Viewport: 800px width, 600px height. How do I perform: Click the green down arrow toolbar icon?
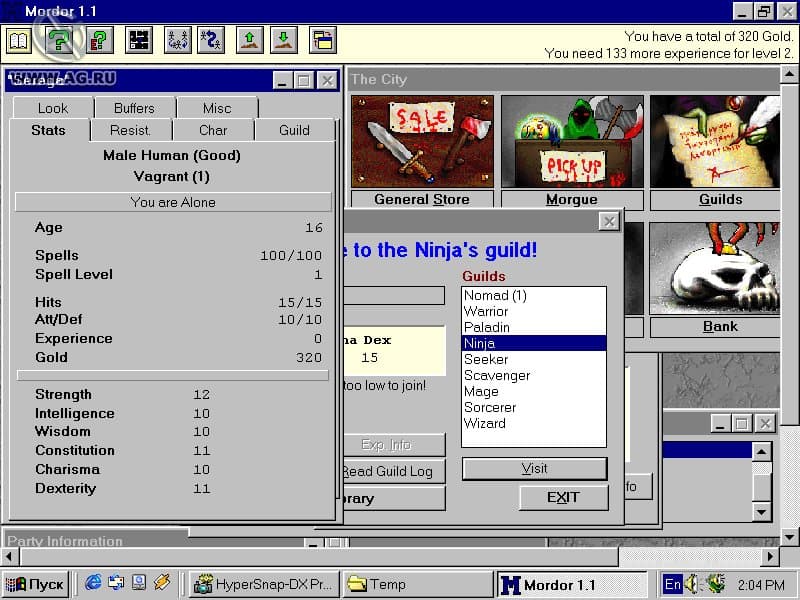[284, 40]
